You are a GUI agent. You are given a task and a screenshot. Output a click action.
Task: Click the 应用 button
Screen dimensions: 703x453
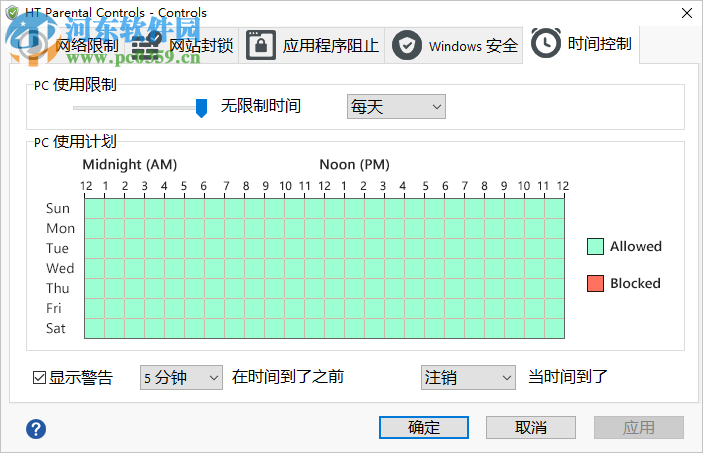[x=639, y=427]
